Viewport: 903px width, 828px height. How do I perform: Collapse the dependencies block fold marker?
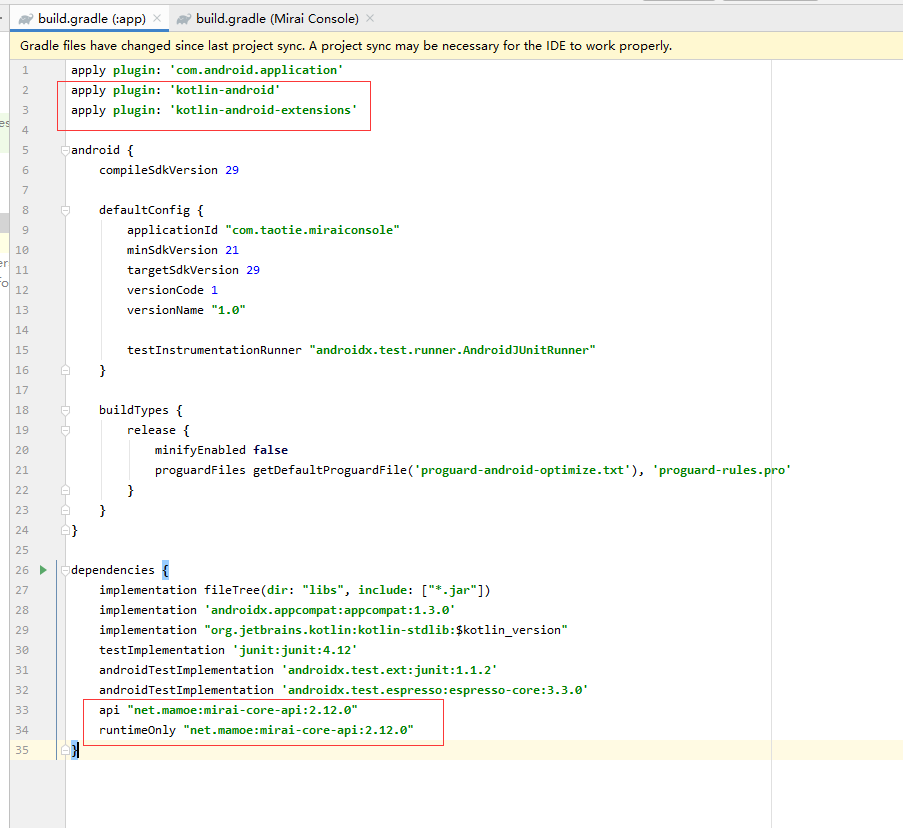(65, 570)
